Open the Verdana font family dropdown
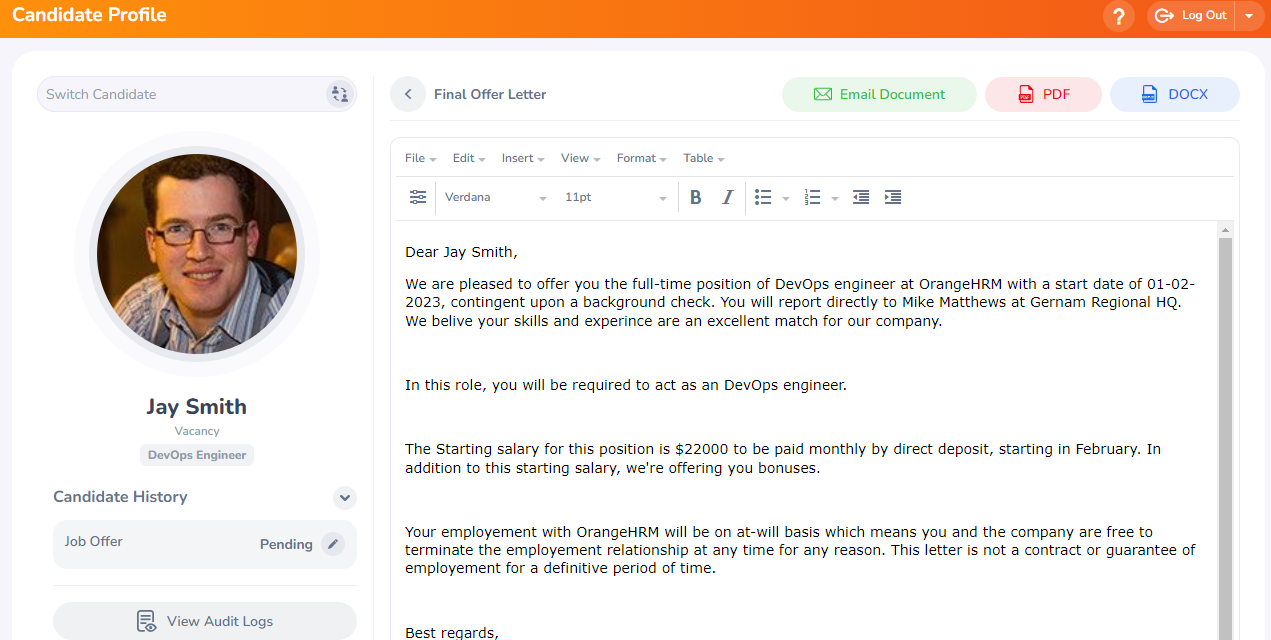The image size is (1271, 640). pos(495,198)
